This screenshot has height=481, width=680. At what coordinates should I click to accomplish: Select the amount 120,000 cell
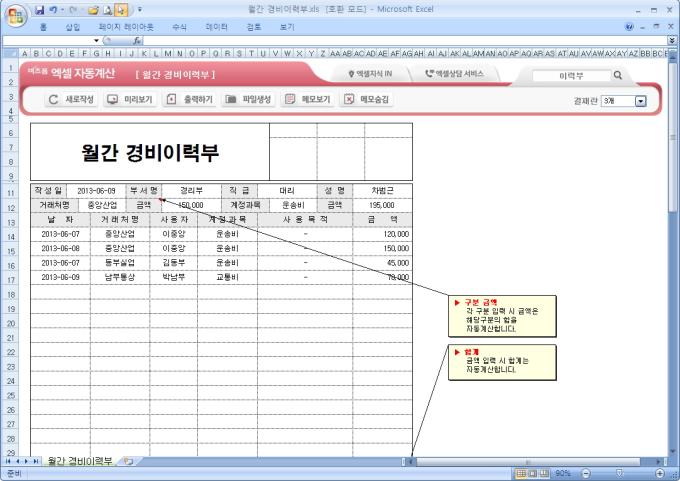point(382,234)
